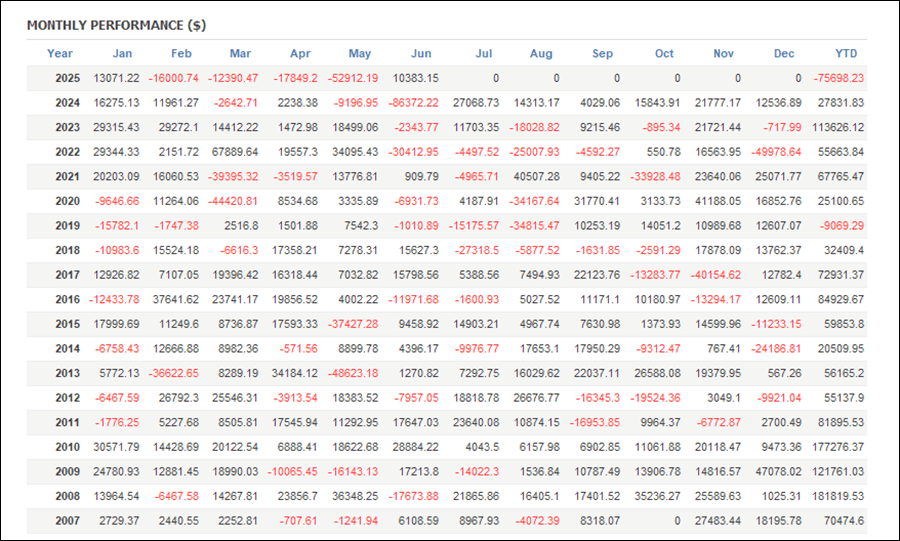Select May 2013 value -48623.18
This screenshot has height=541, width=900.
click(x=353, y=373)
